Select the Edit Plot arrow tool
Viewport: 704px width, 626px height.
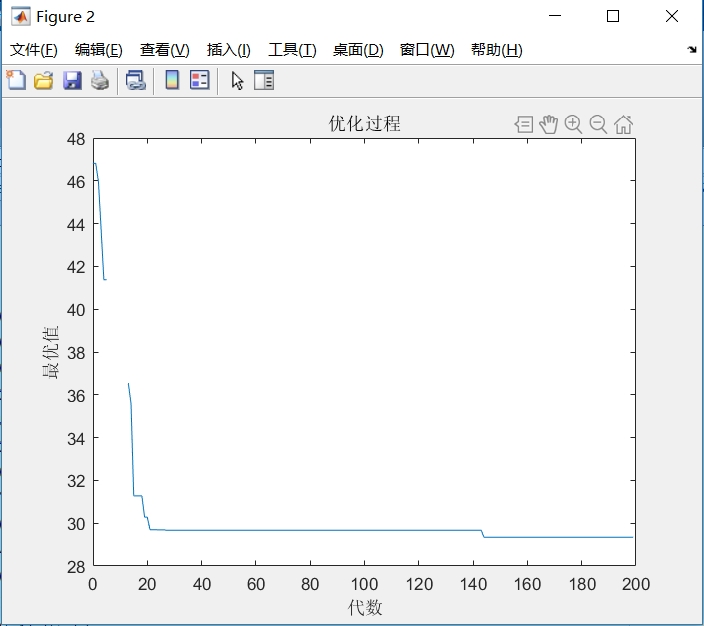coord(238,81)
